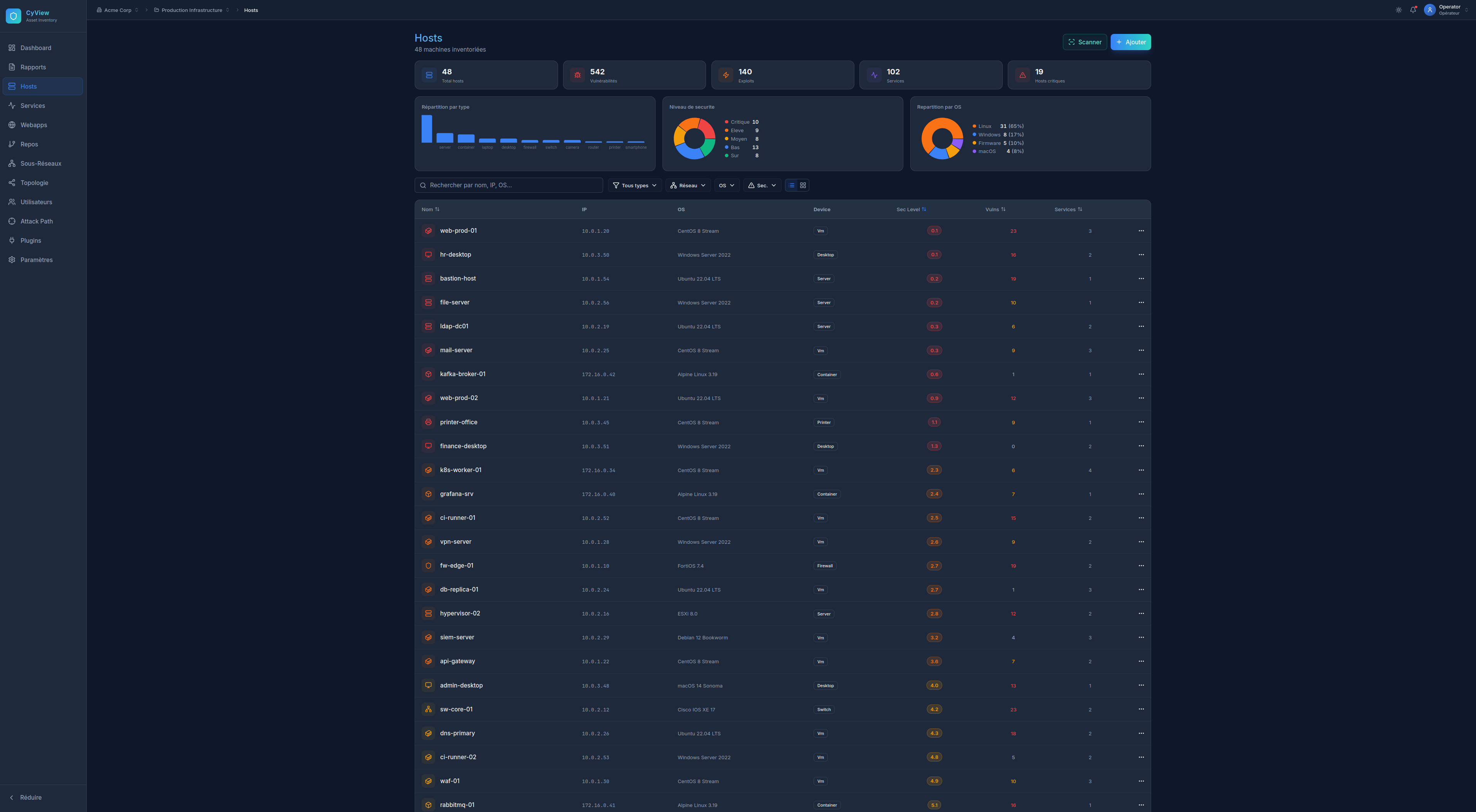Switch to list view layout

(x=791, y=185)
